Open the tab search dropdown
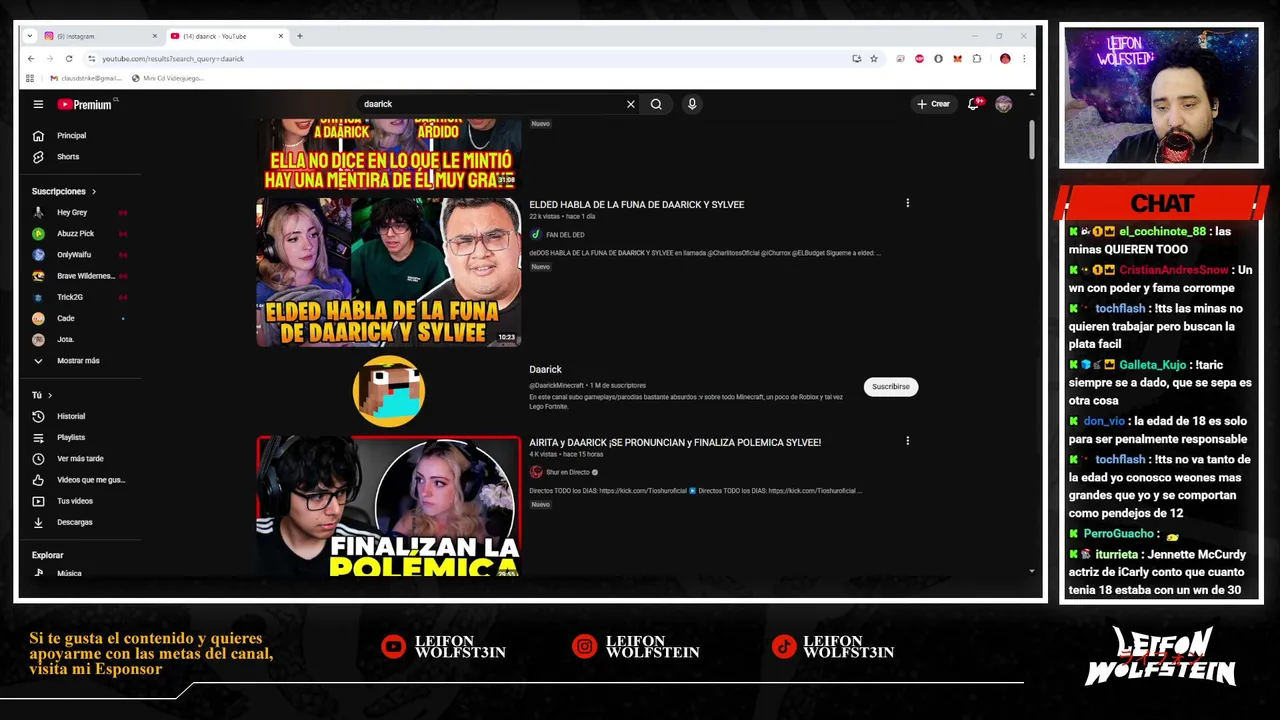The width and height of the screenshot is (1280, 720). pyautogui.click(x=30, y=36)
